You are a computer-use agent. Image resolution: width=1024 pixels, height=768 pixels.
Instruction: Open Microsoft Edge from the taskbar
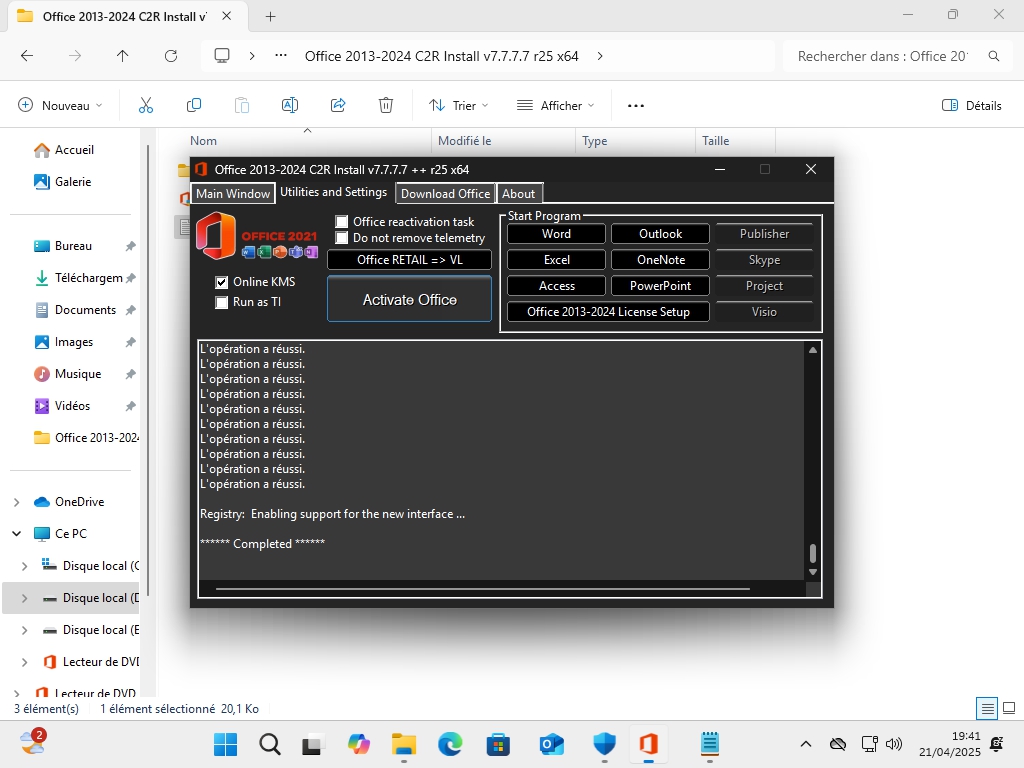click(x=450, y=744)
